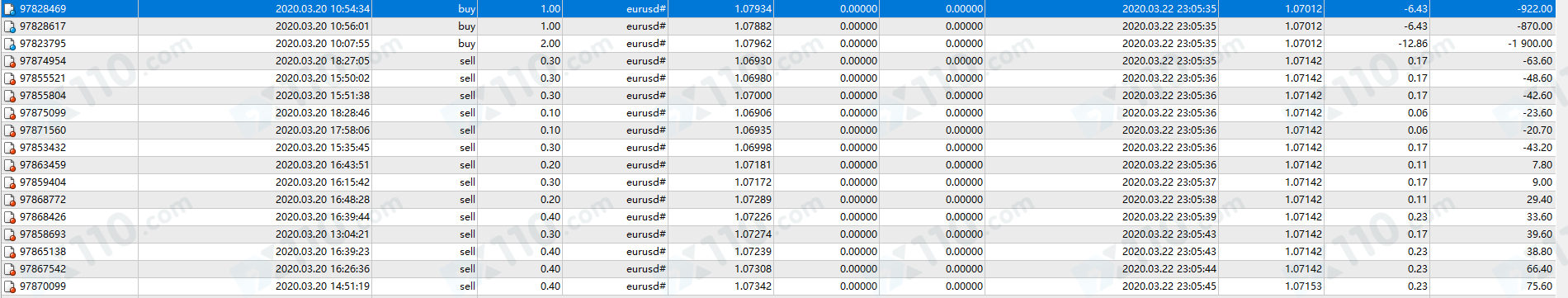Click the order icon beside 97858693

click(10, 234)
